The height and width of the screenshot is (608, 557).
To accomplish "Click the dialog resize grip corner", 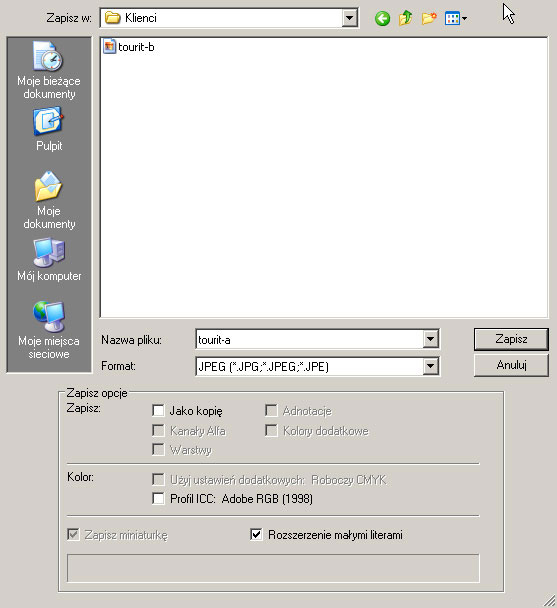I will point(549,601).
